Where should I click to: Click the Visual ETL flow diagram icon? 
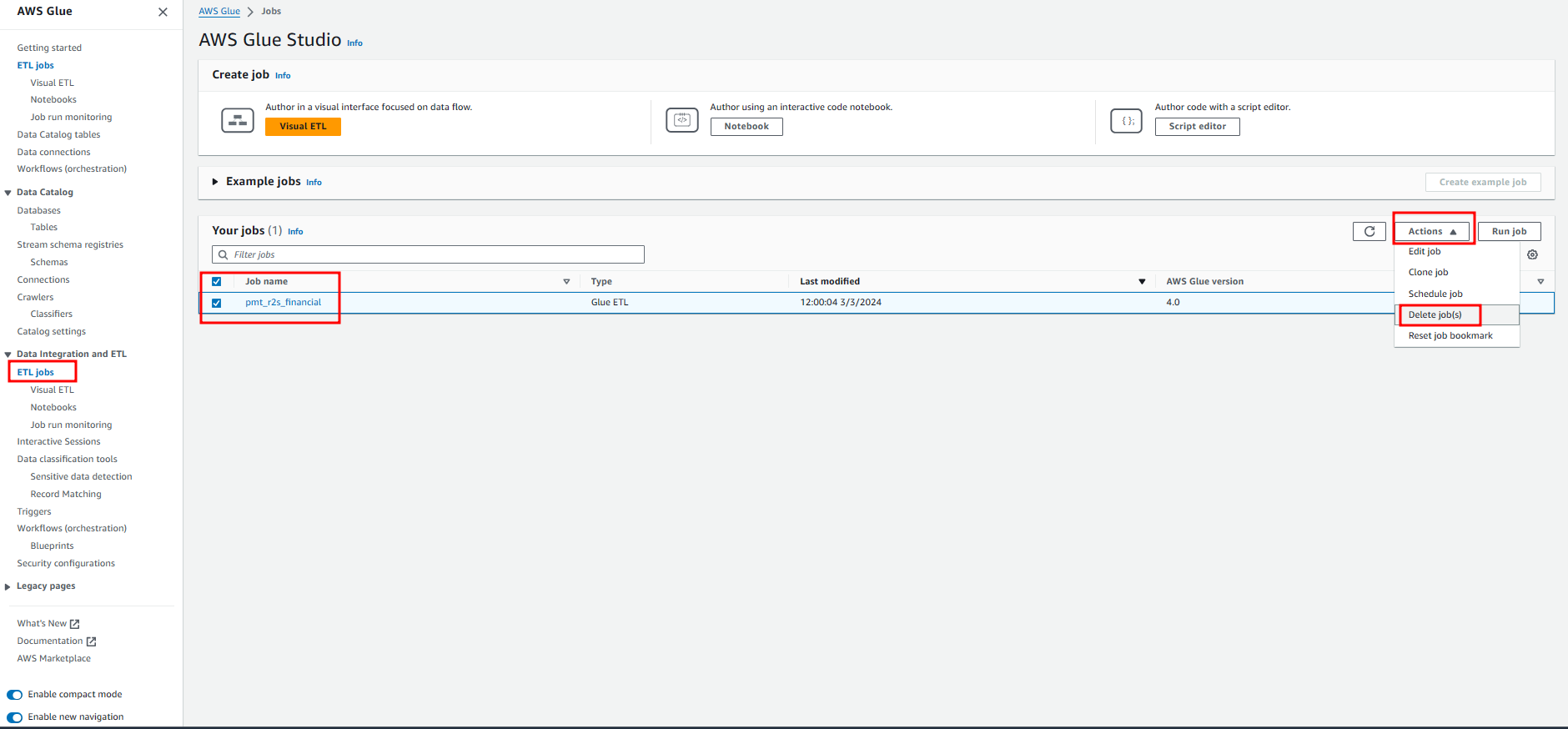tap(238, 120)
